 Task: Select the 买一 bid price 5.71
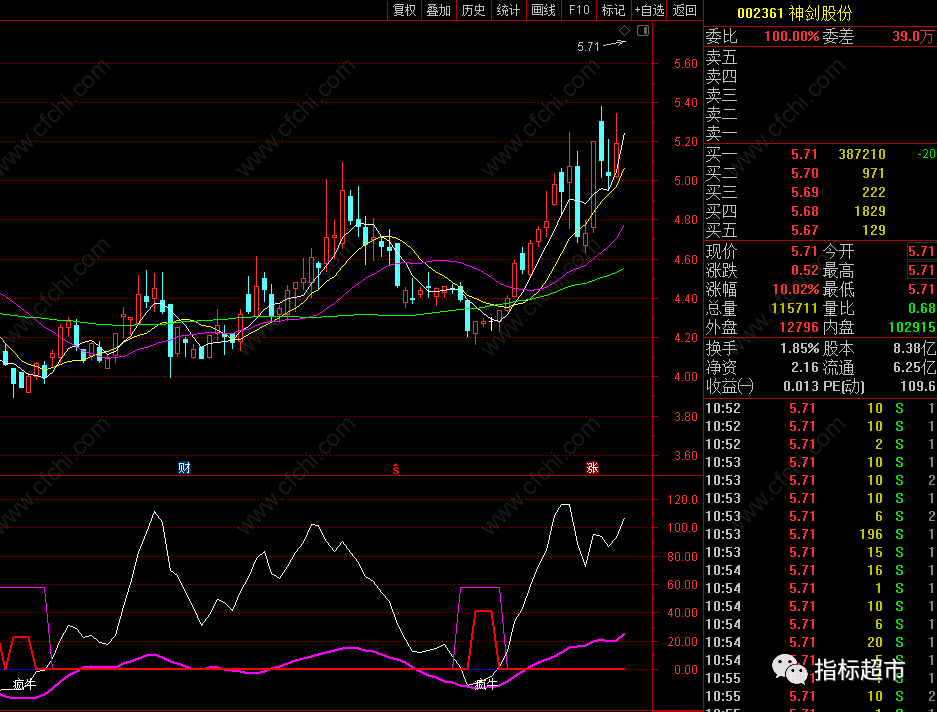804,154
